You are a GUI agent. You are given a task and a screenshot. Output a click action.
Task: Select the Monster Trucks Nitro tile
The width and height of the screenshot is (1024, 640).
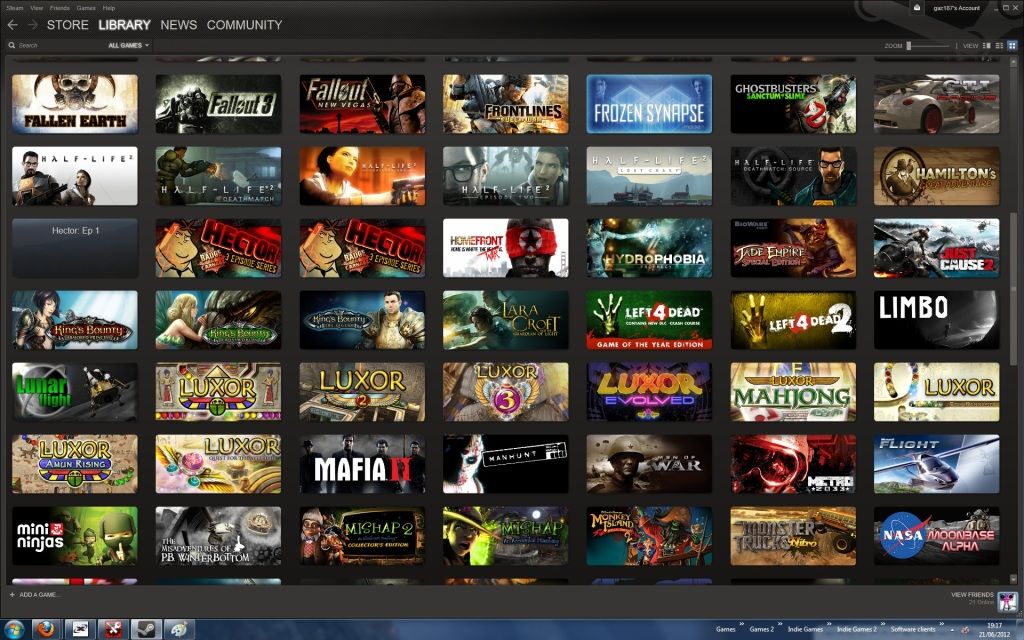tap(793, 536)
